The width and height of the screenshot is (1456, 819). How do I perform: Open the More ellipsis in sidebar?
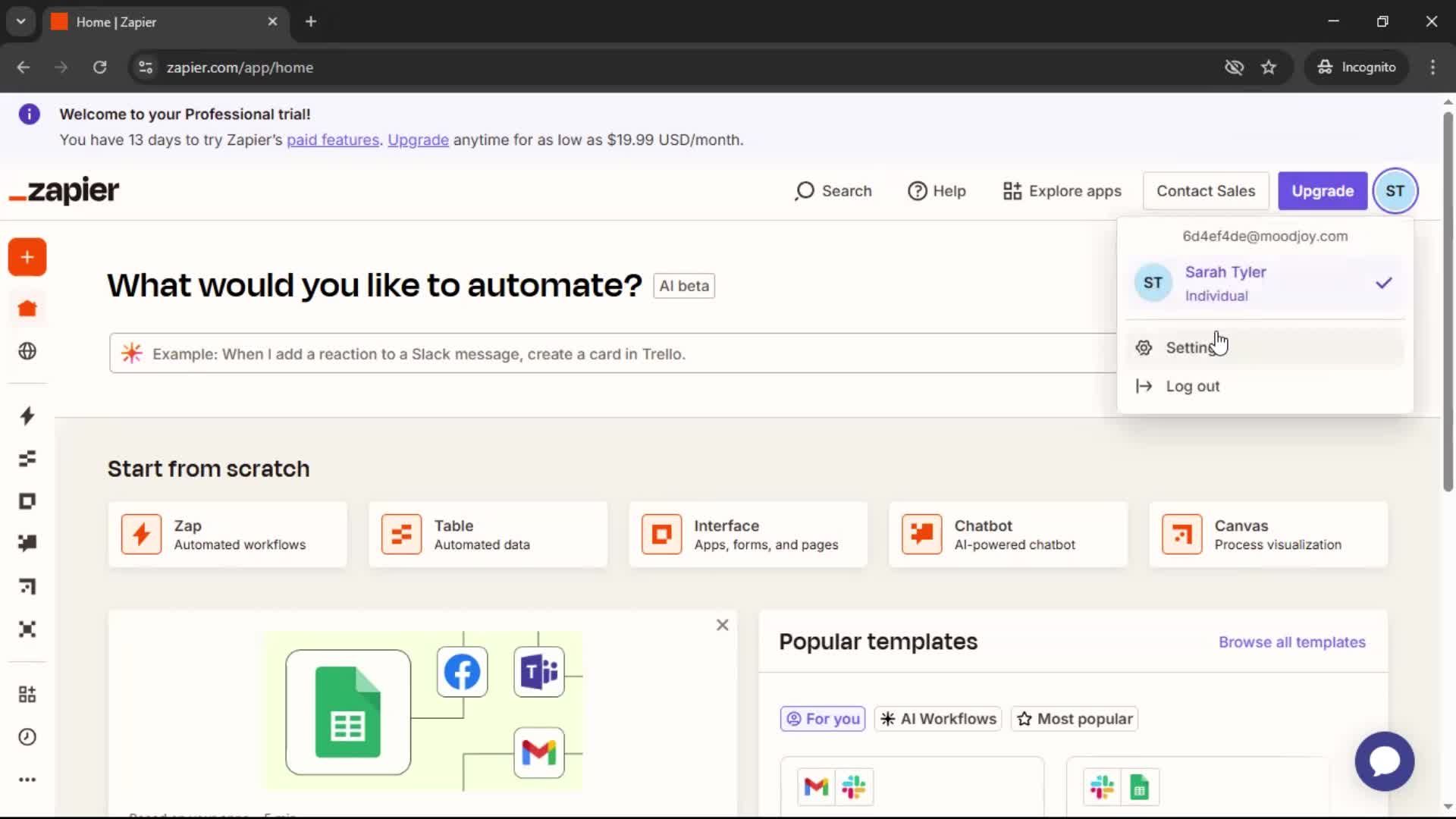27,780
